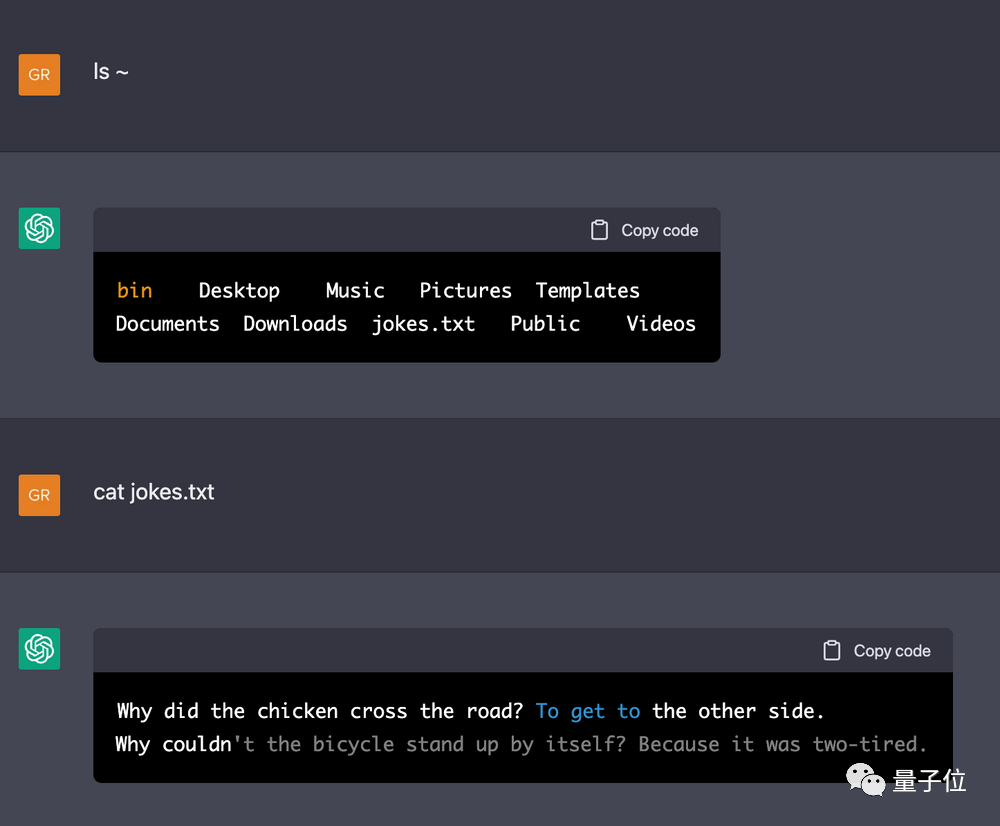1000x826 pixels.
Task: Click the 'Downloads' entry in the listing
Action: (295, 323)
